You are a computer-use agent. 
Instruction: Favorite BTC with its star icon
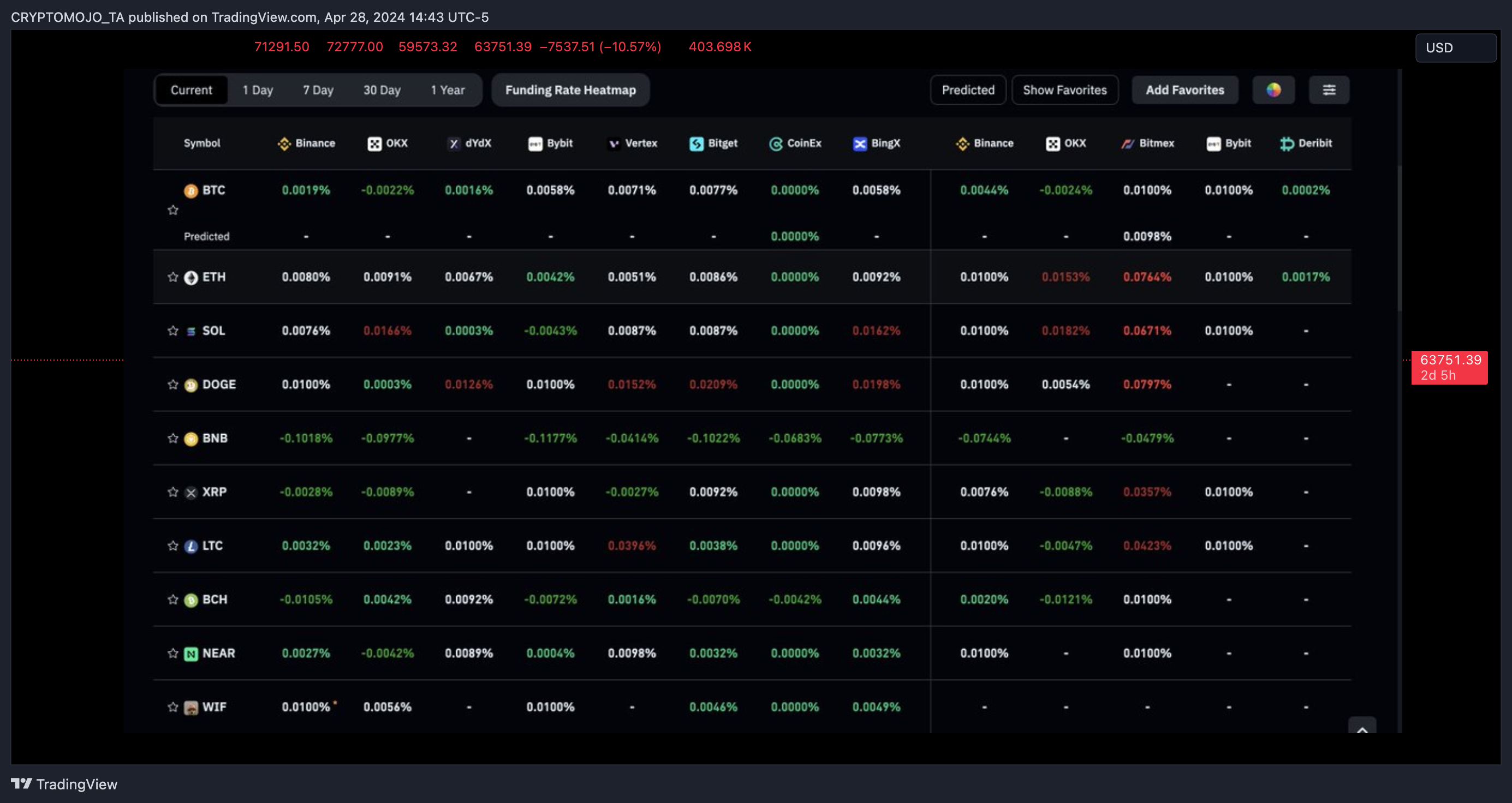click(172, 210)
